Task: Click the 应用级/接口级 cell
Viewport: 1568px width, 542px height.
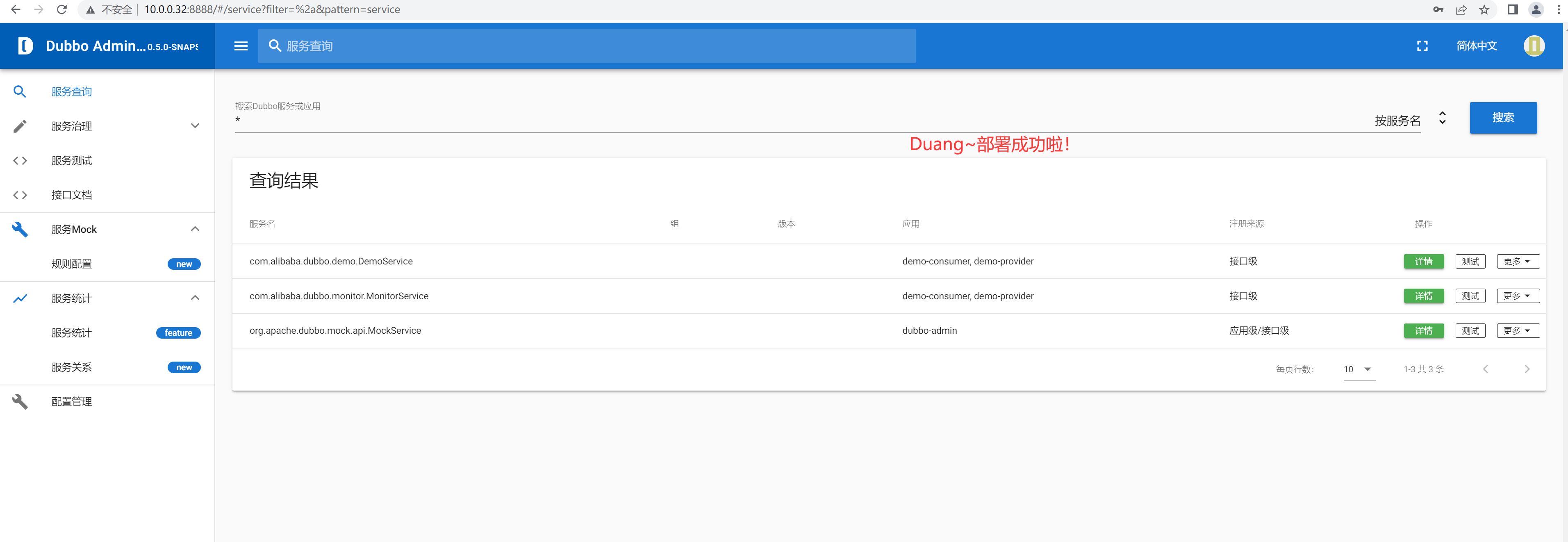Action: click(x=1259, y=331)
